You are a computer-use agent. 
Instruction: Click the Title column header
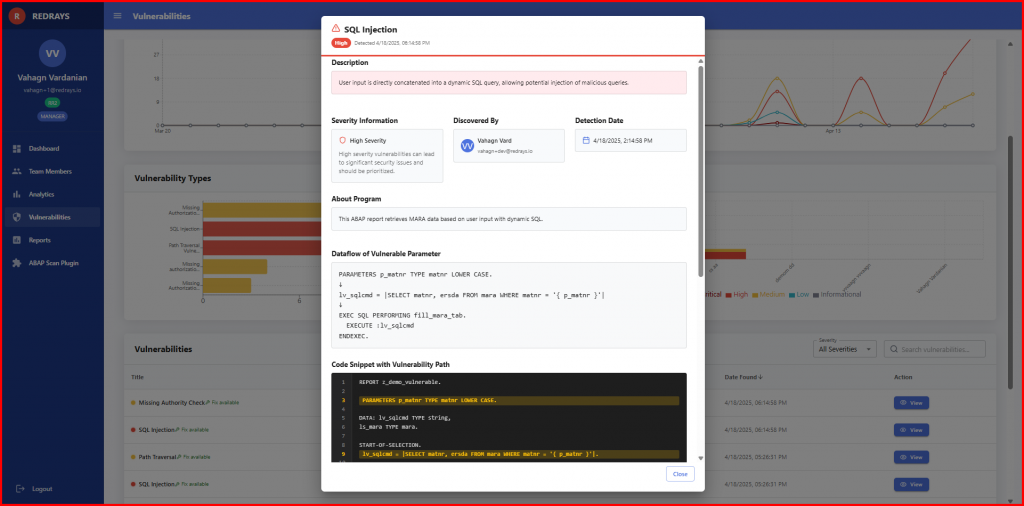coord(137,377)
